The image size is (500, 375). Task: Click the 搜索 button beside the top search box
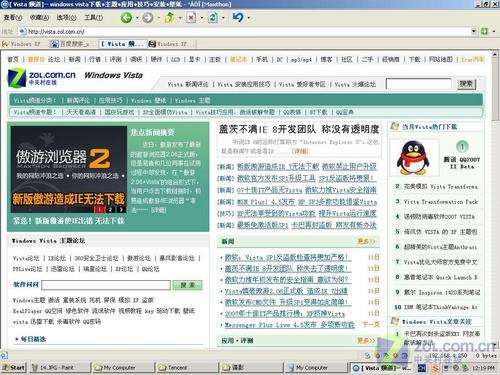466,84
